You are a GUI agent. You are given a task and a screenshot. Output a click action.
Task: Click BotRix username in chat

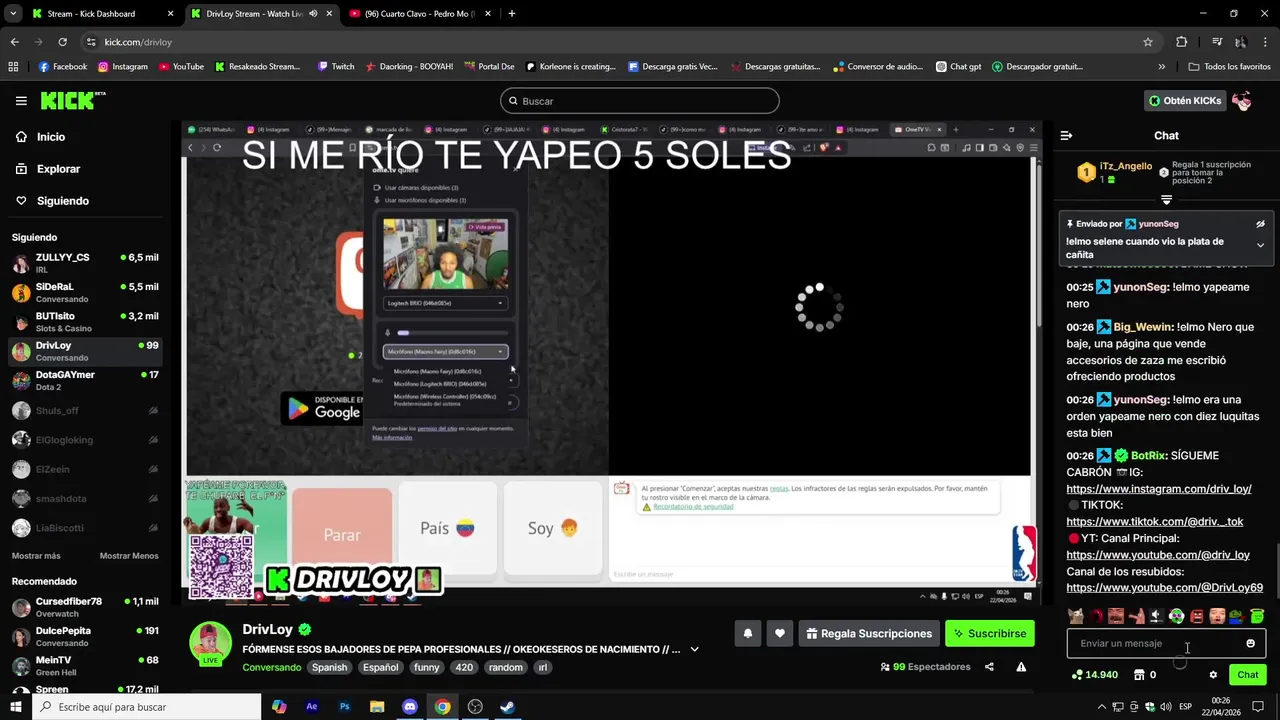[x=1148, y=456]
